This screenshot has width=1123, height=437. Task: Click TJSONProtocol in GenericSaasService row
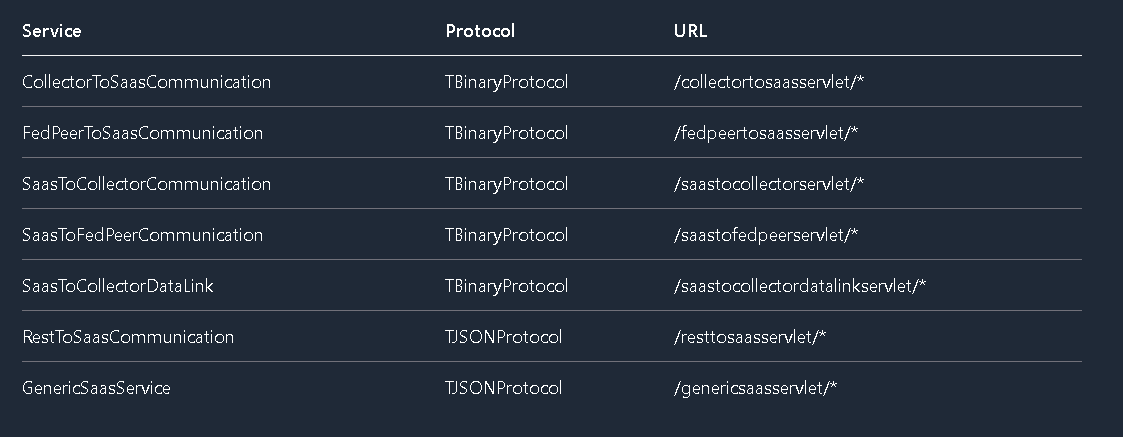tap(503, 388)
